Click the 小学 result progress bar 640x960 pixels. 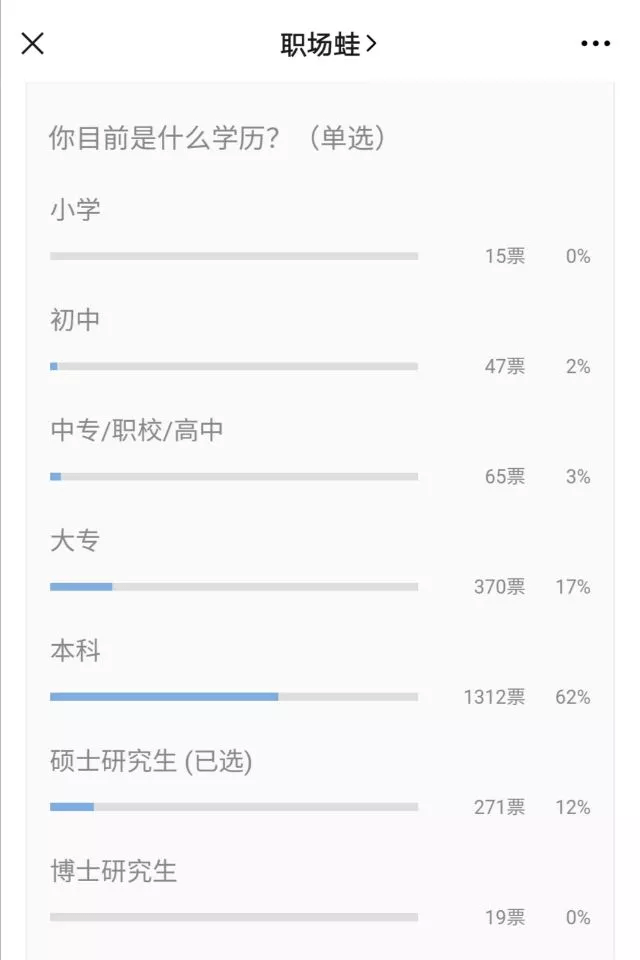point(233,256)
